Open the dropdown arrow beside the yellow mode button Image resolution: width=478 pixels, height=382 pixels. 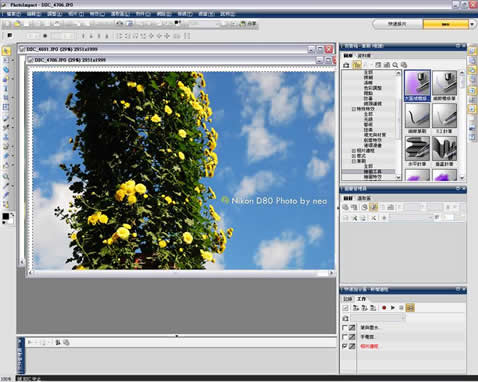(472, 24)
